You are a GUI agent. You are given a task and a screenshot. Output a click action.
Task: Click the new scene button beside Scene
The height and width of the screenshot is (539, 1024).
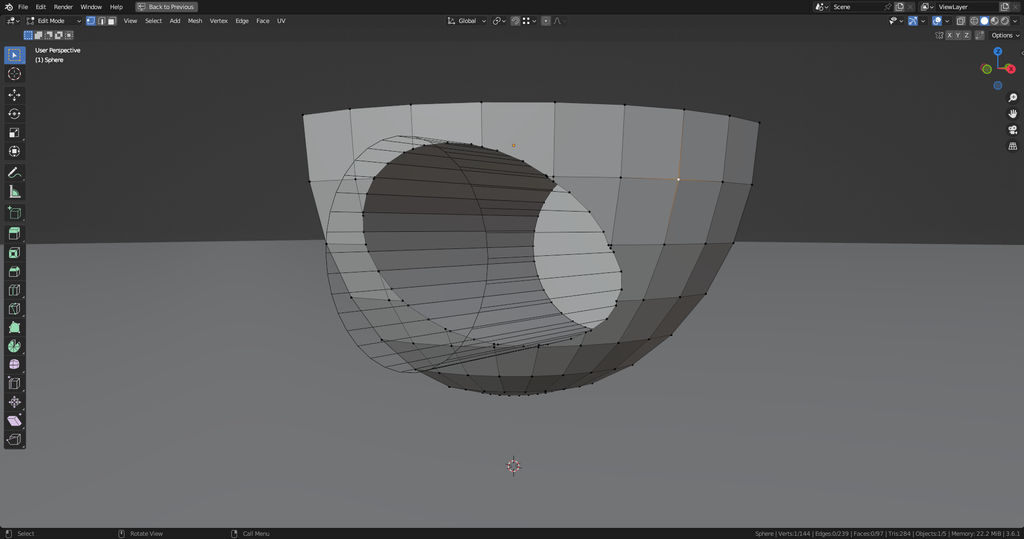(x=899, y=7)
